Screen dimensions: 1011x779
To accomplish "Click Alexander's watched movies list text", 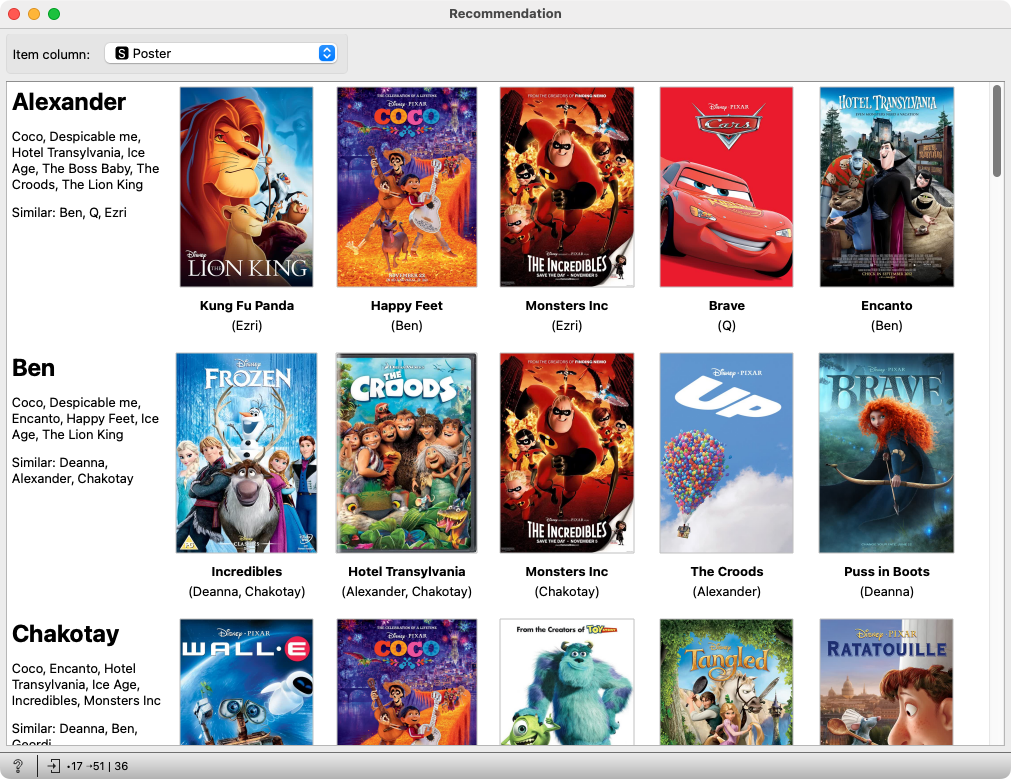I will [x=85, y=161].
